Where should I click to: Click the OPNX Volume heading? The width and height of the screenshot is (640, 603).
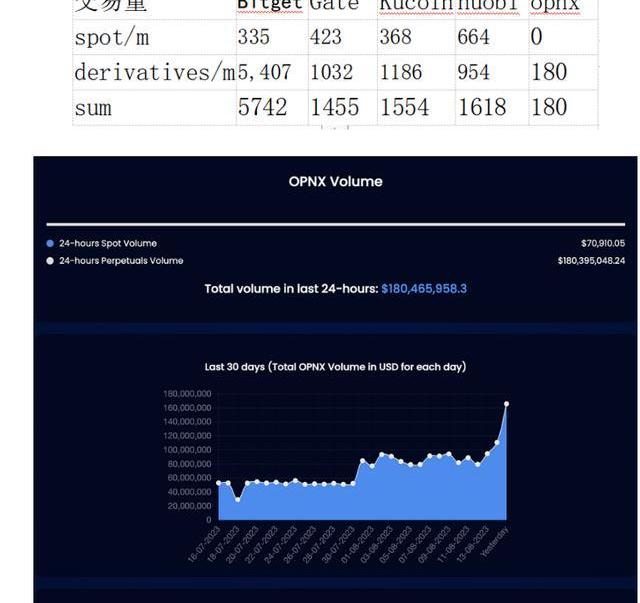click(x=335, y=182)
